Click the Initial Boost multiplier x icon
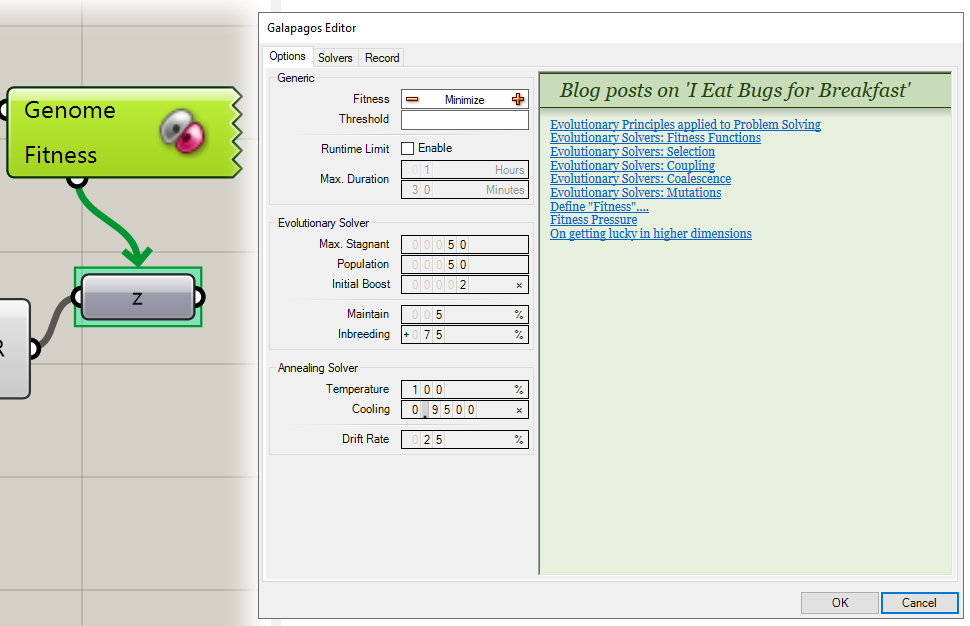 coord(519,285)
